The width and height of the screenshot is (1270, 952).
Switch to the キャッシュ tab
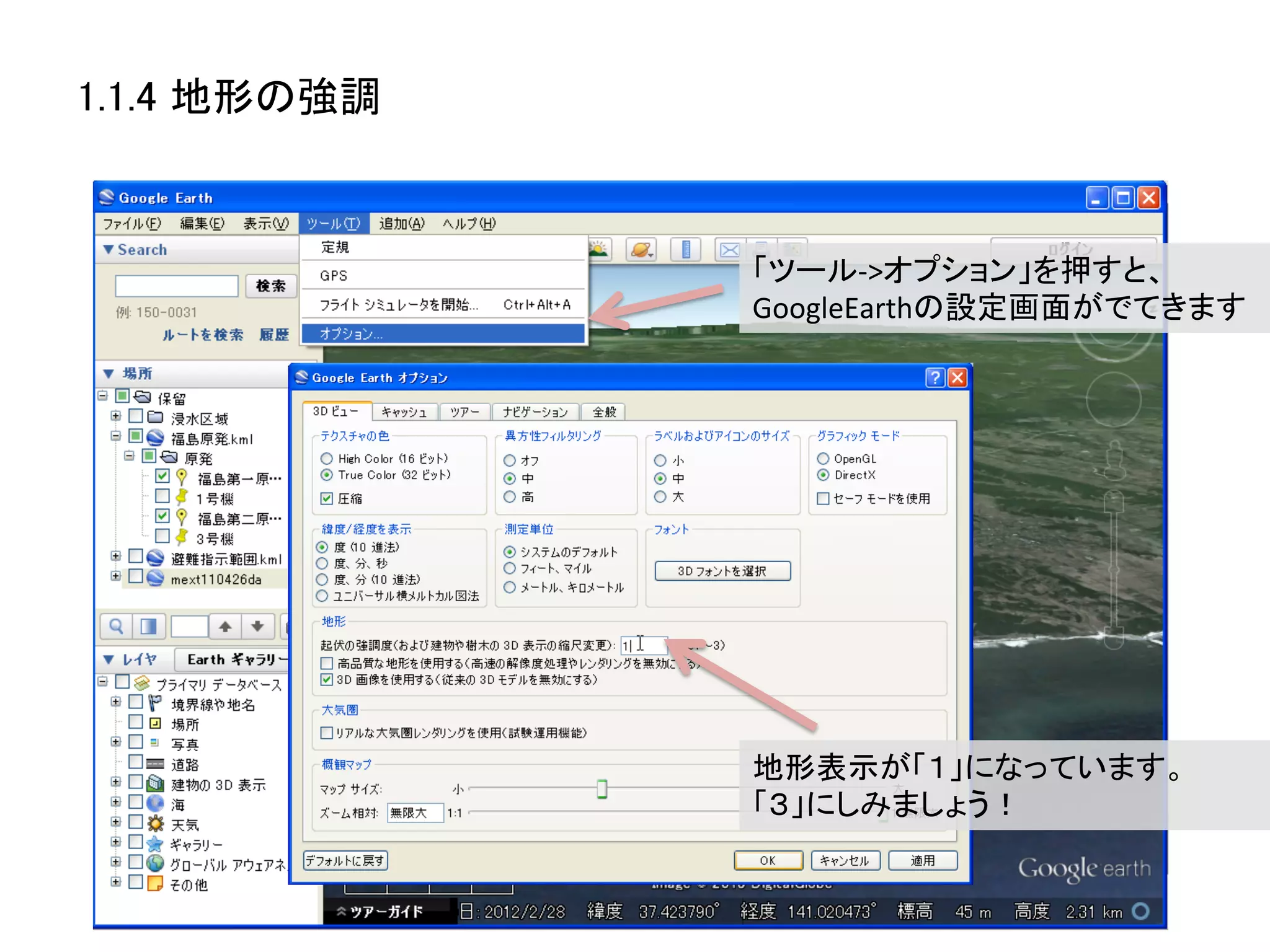point(404,412)
